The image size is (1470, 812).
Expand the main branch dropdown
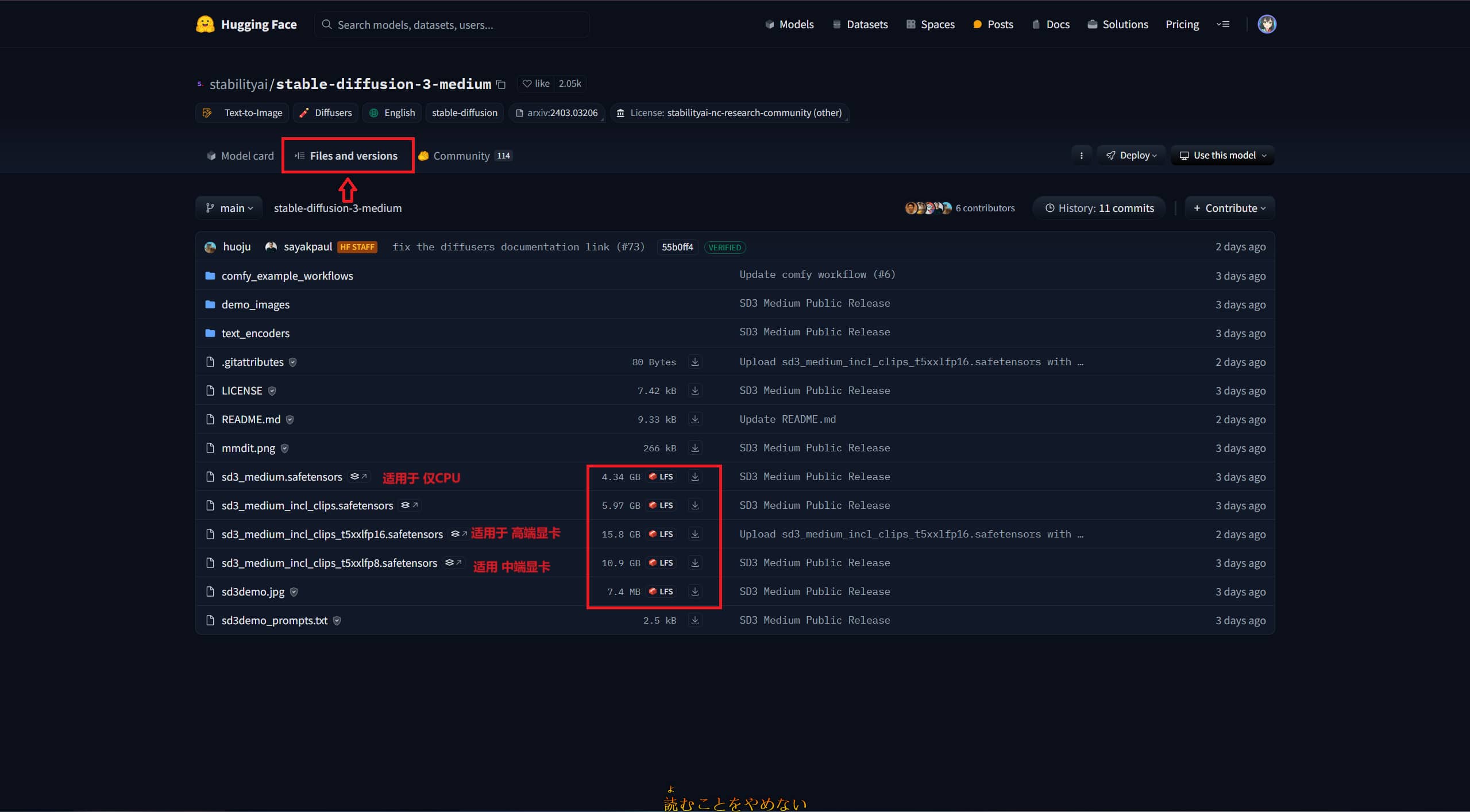click(x=229, y=208)
